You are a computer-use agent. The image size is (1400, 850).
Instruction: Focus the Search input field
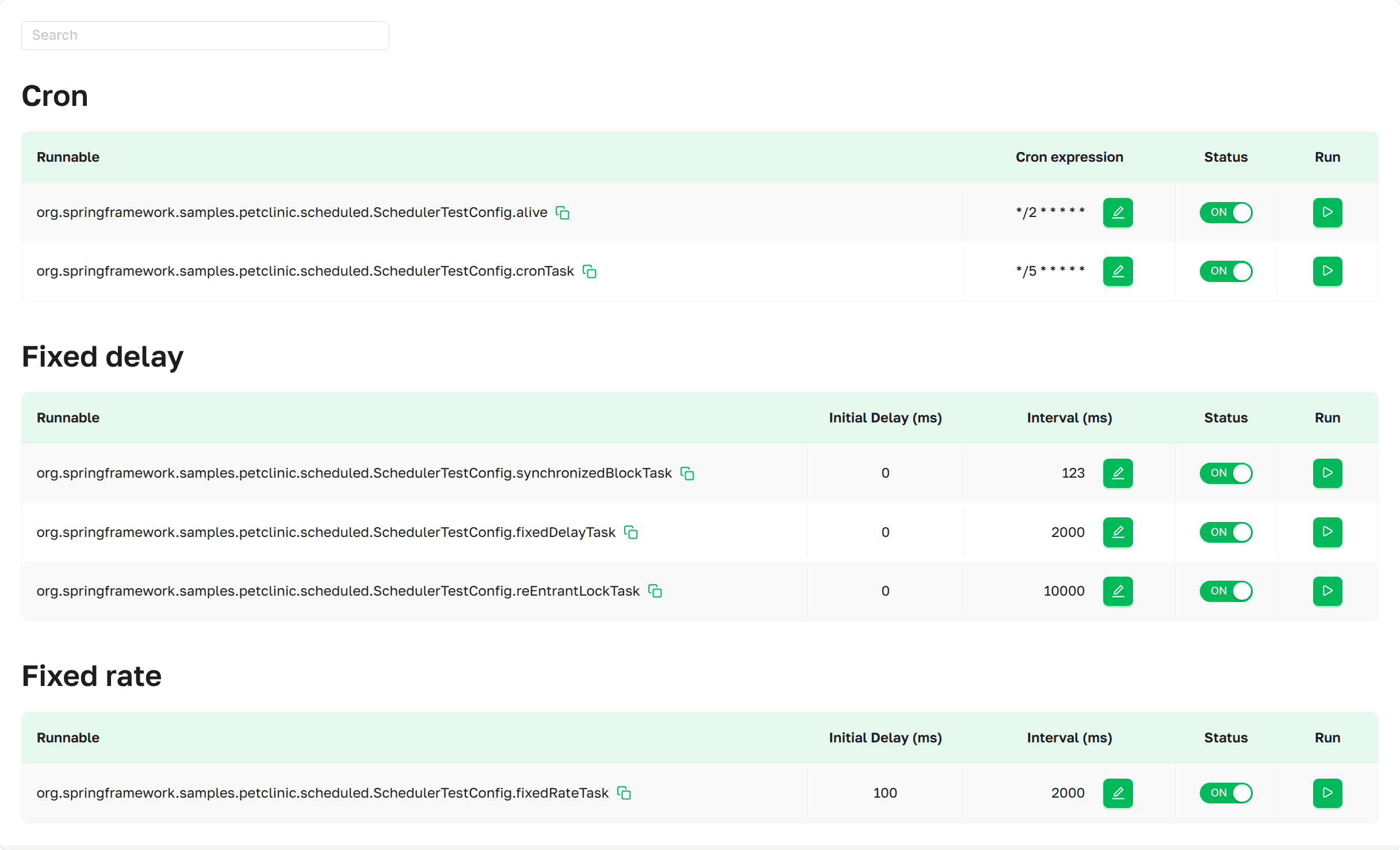205,36
